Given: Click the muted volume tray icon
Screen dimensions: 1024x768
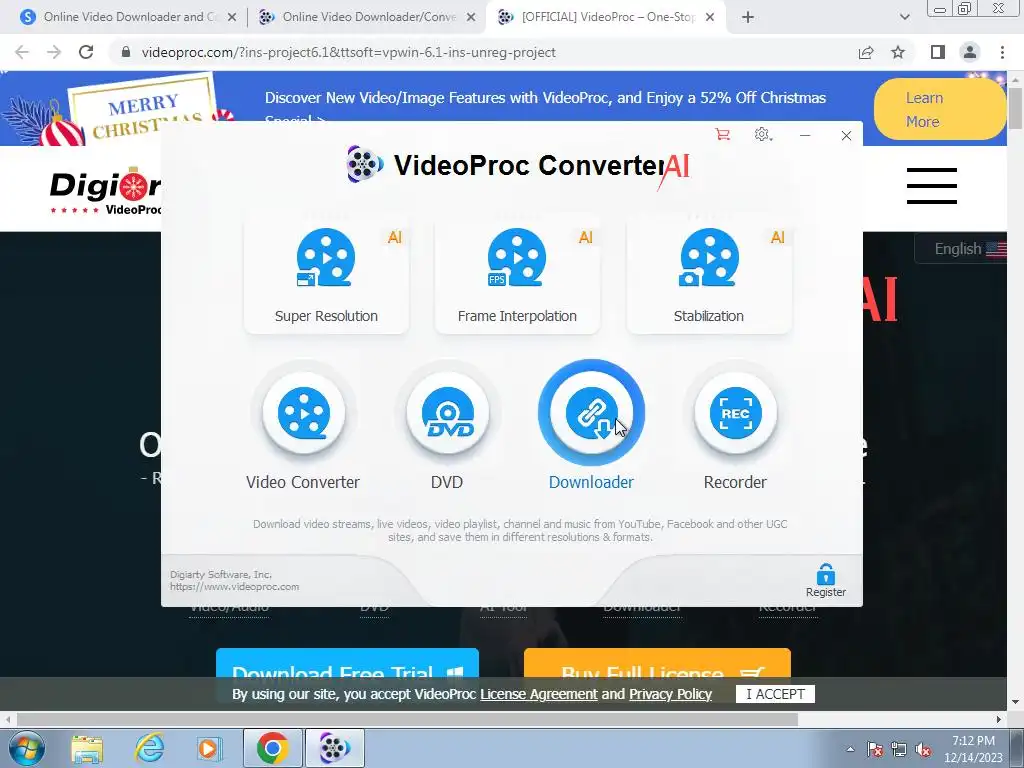Looking at the screenshot, I should [x=923, y=750].
